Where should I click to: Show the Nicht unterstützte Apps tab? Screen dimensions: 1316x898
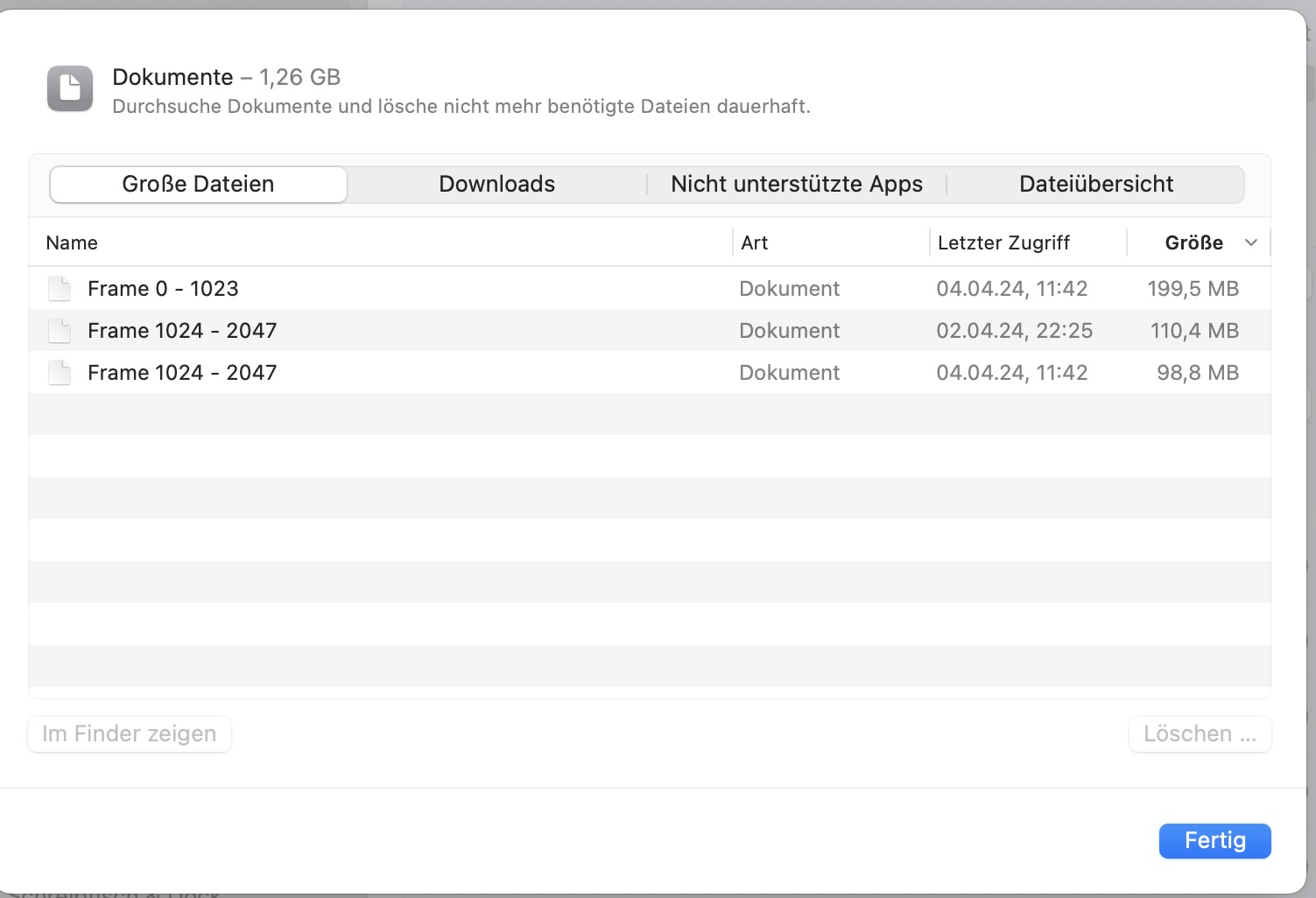tap(797, 185)
